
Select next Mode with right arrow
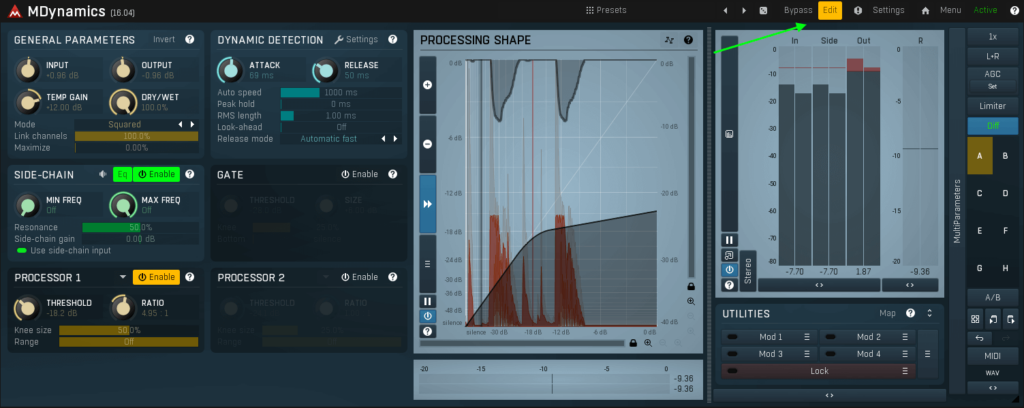pyautogui.click(x=192, y=124)
